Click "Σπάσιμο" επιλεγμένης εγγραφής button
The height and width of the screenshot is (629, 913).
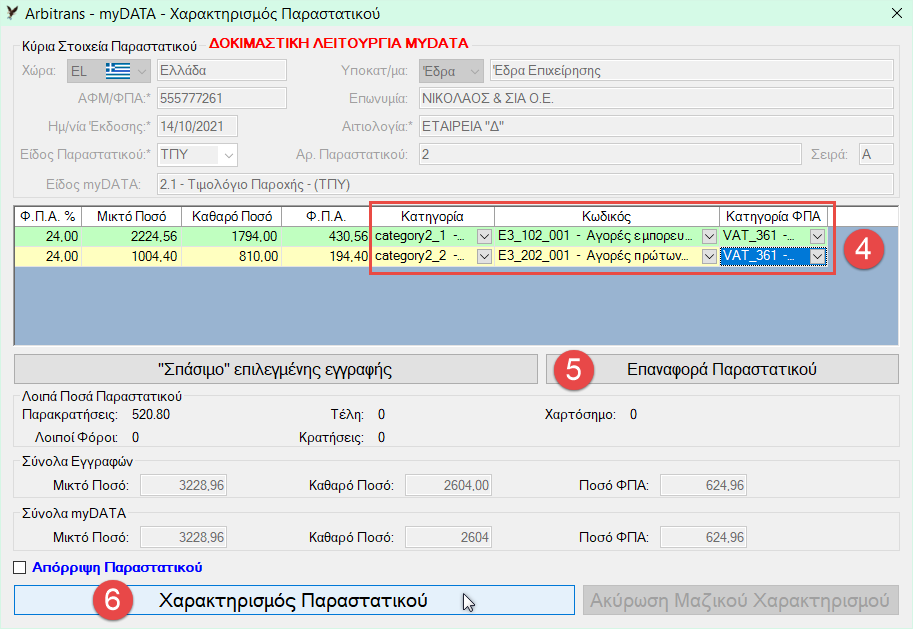[x=275, y=369]
